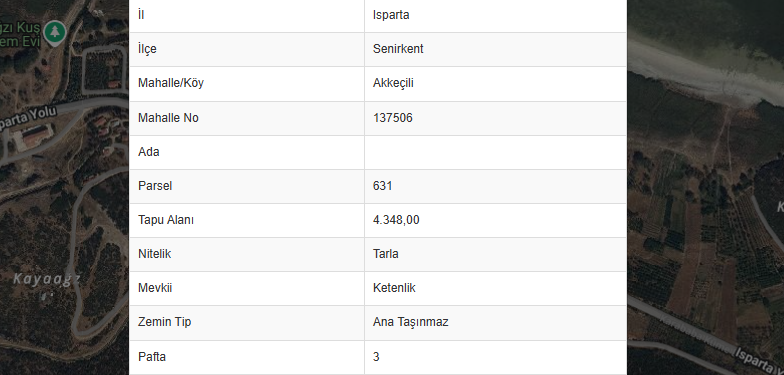Select the Isparta province value cell
This screenshot has width=784, height=375.
496,16
